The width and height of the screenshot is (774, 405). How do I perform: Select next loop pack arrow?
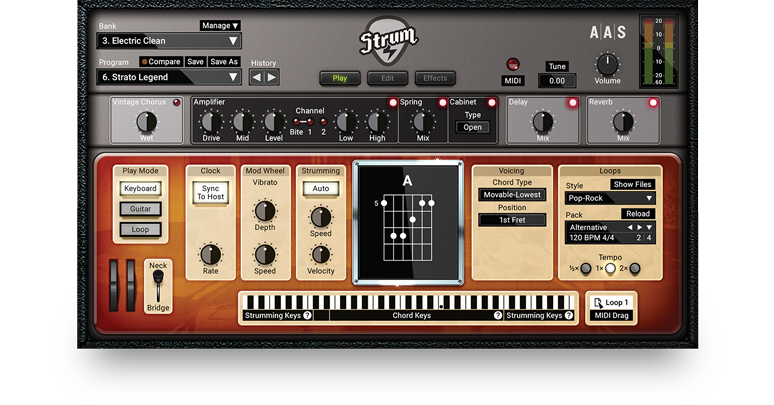[639, 227]
